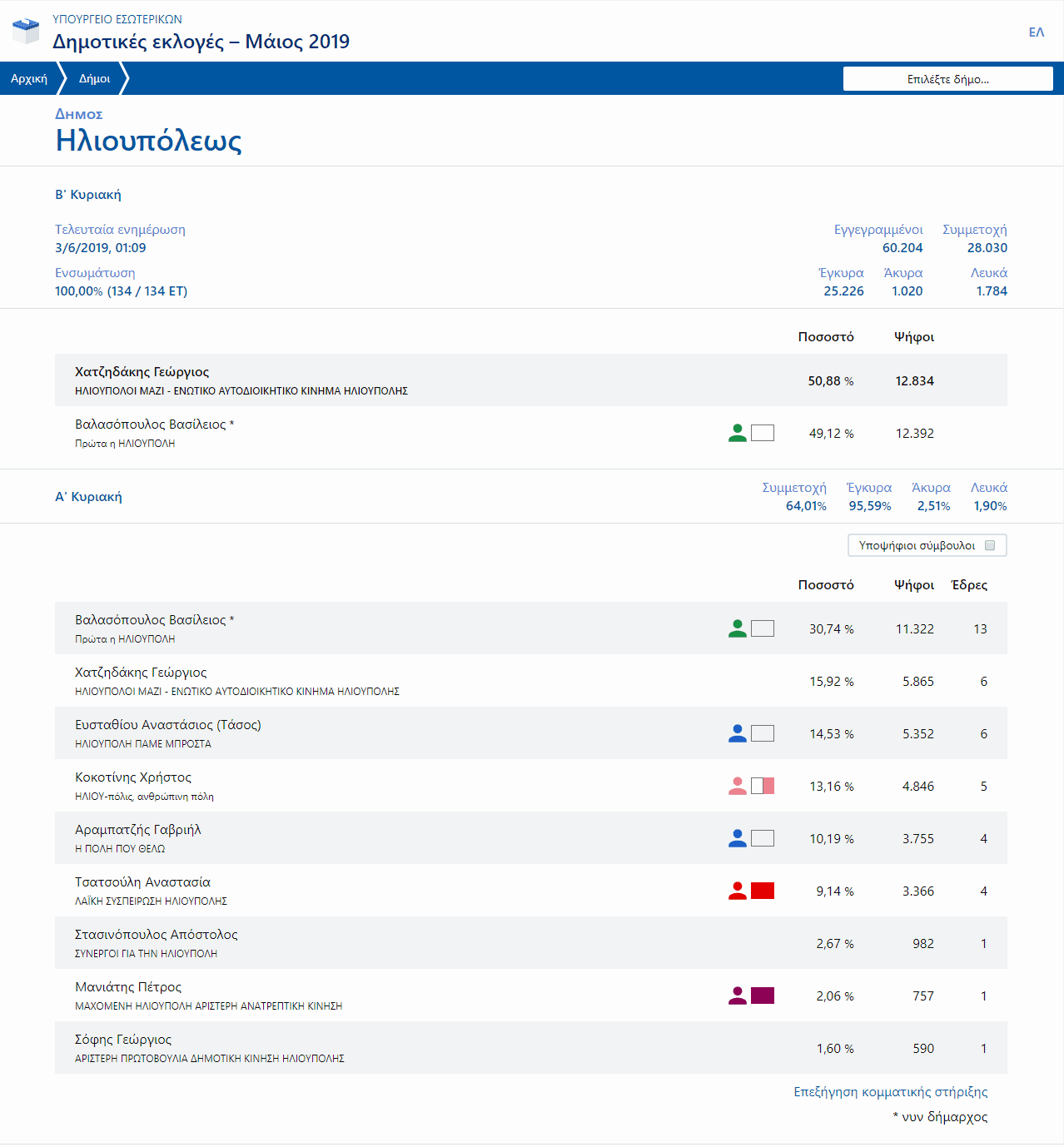This screenshot has width=1064, height=1147.
Task: Click blue person icon beside Ευσταθίου Αναστάσιος
Action: (x=737, y=733)
